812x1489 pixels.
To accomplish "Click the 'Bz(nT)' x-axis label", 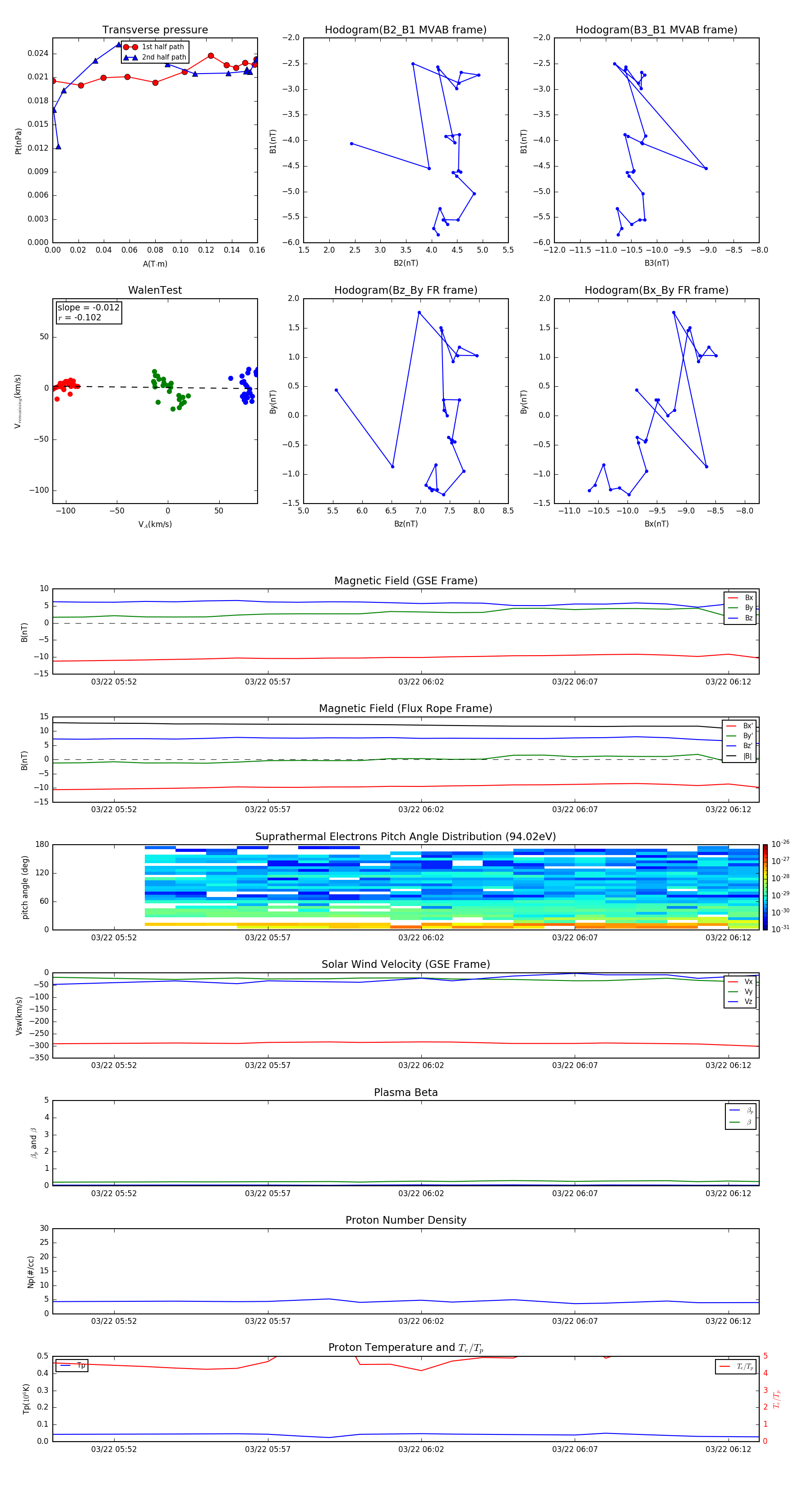I will tap(406, 524).
